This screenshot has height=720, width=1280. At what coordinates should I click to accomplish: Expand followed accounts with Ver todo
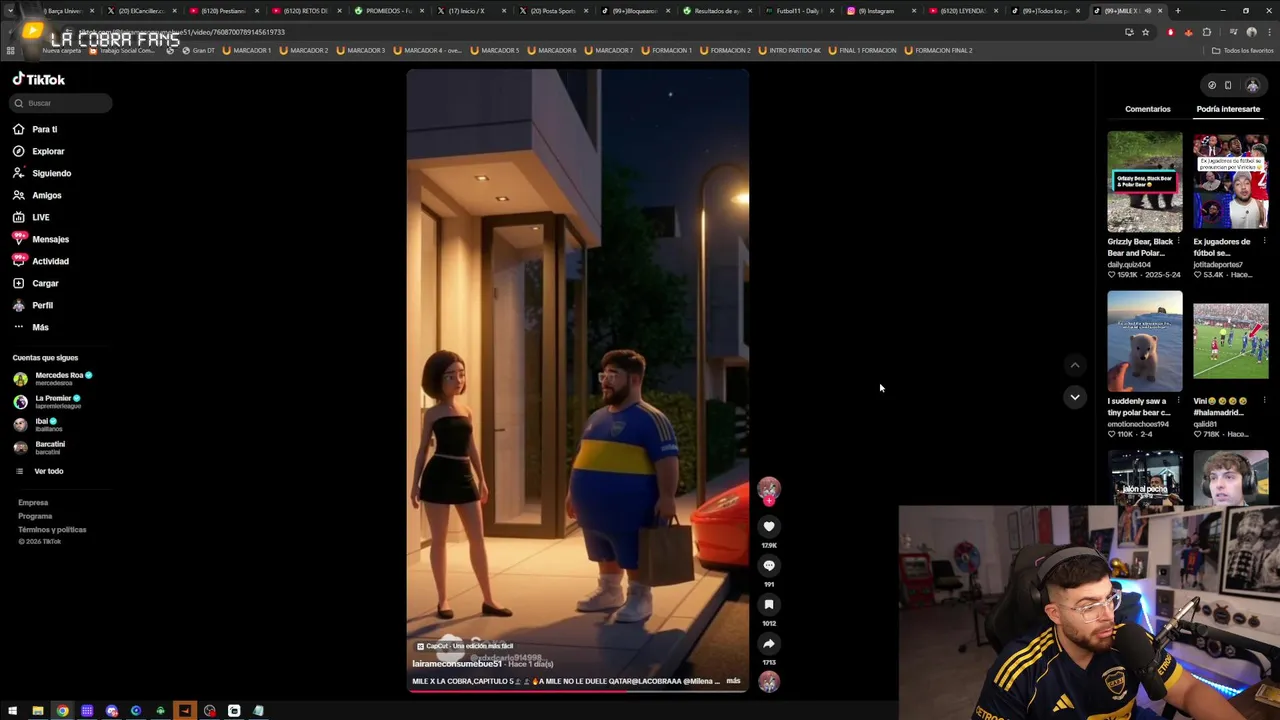[39, 471]
